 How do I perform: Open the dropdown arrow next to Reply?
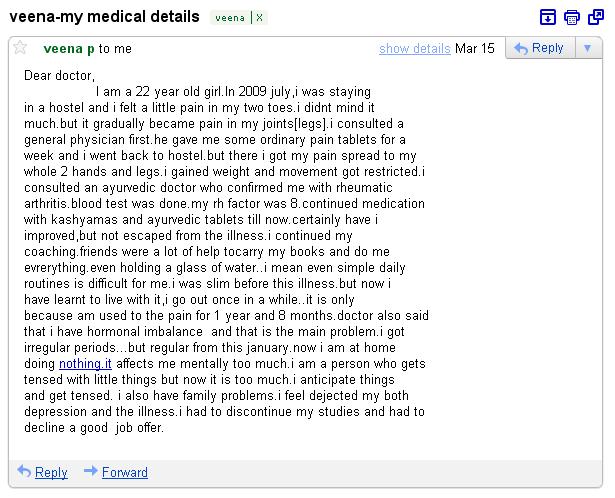point(587,48)
